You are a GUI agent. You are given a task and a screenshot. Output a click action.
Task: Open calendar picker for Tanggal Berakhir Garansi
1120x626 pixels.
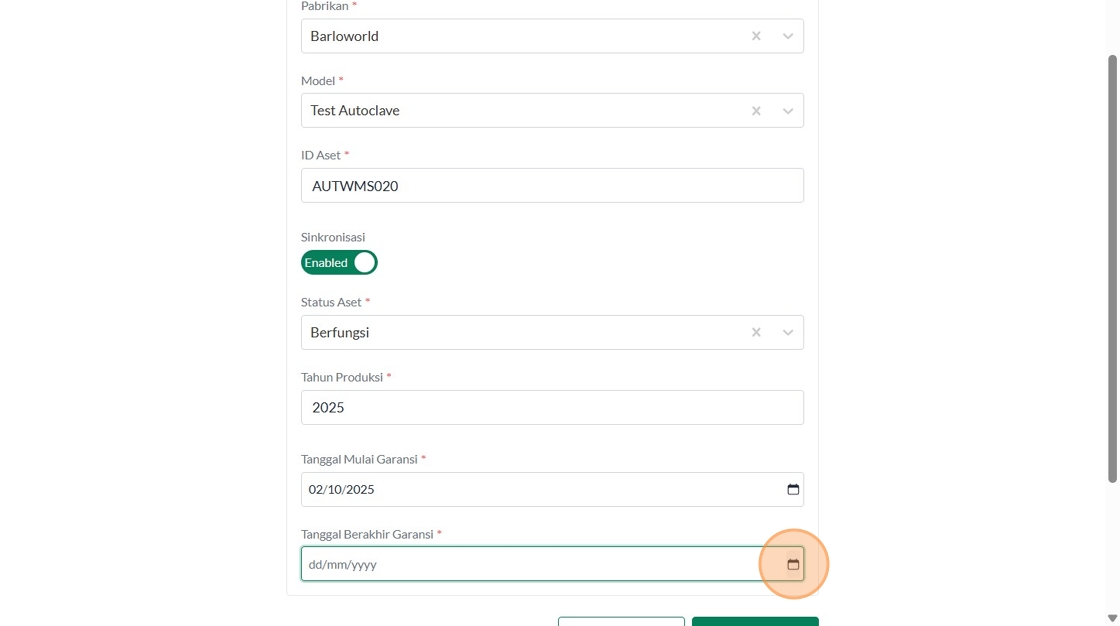click(793, 565)
